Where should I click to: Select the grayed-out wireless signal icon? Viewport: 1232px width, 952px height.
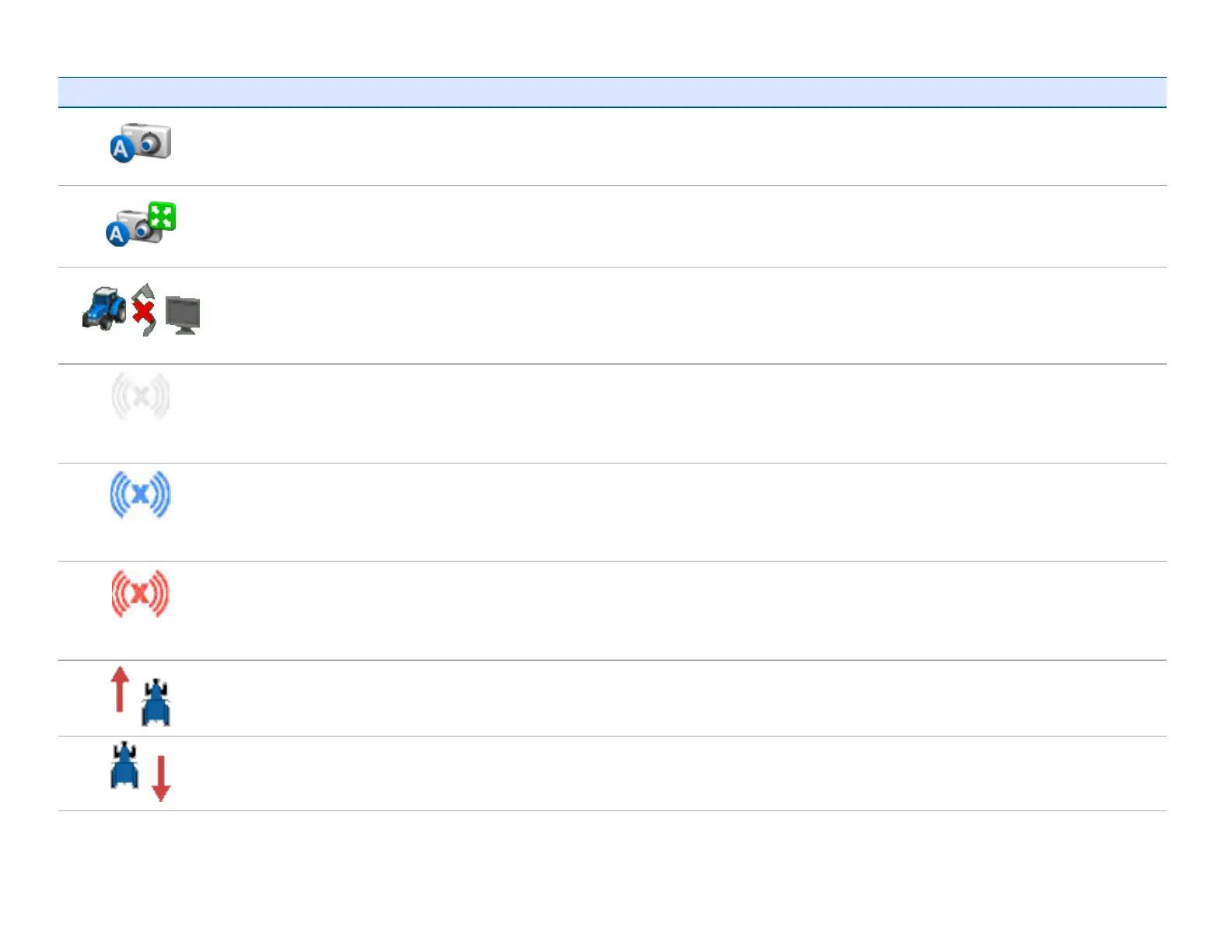(x=140, y=397)
